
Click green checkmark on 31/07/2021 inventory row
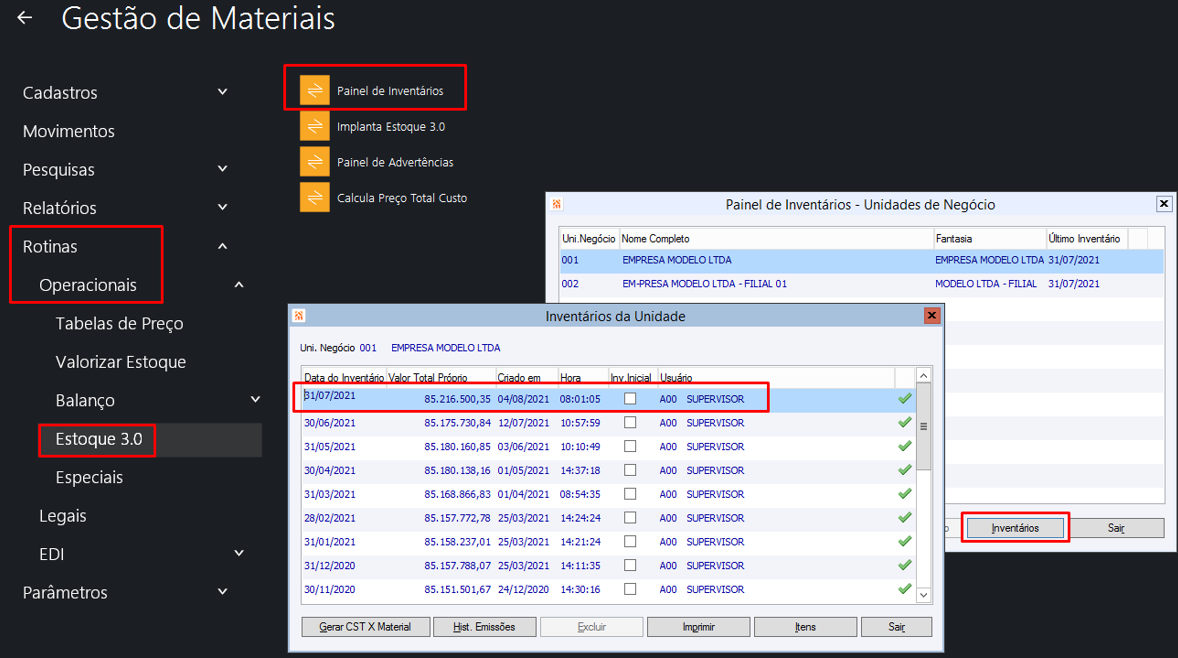coord(905,399)
